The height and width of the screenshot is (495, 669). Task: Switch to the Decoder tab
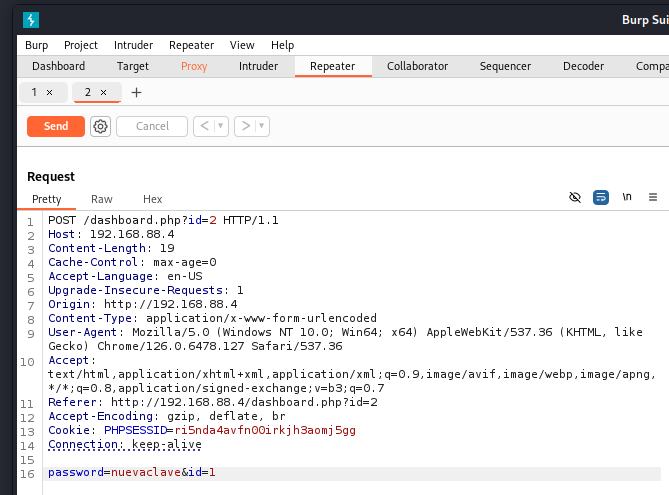pos(583,66)
